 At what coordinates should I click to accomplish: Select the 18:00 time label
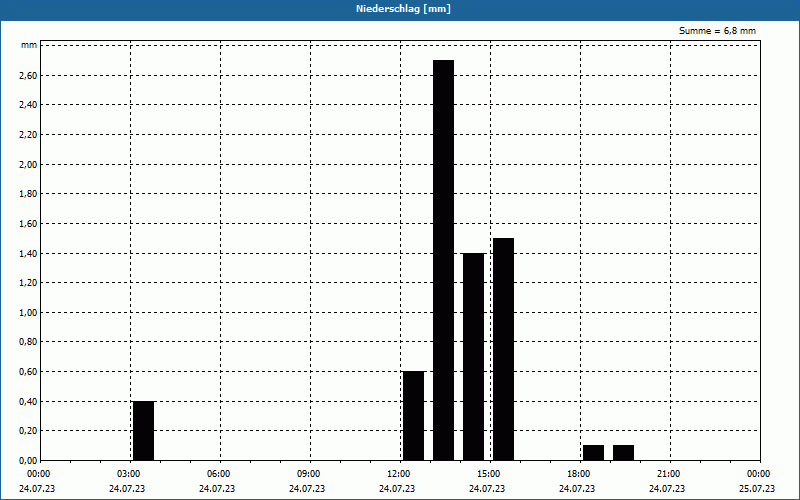580,474
